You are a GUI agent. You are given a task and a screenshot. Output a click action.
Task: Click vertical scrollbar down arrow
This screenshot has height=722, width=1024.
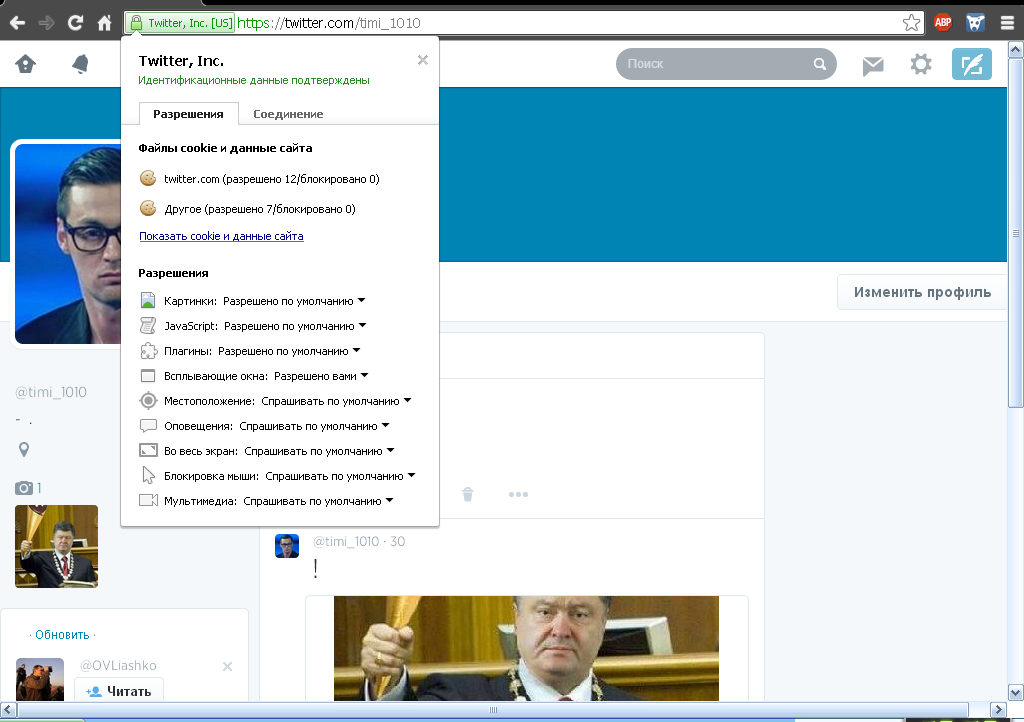1016,692
